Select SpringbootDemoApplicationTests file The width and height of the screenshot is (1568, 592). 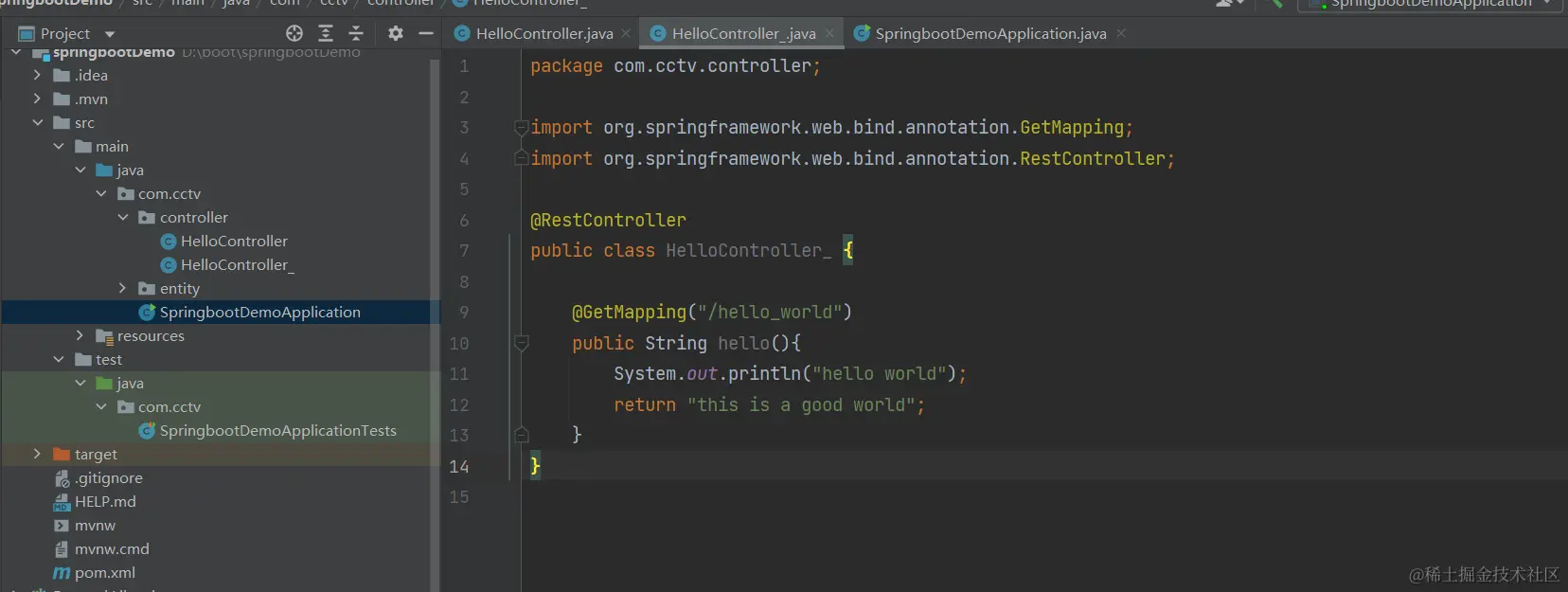268,430
